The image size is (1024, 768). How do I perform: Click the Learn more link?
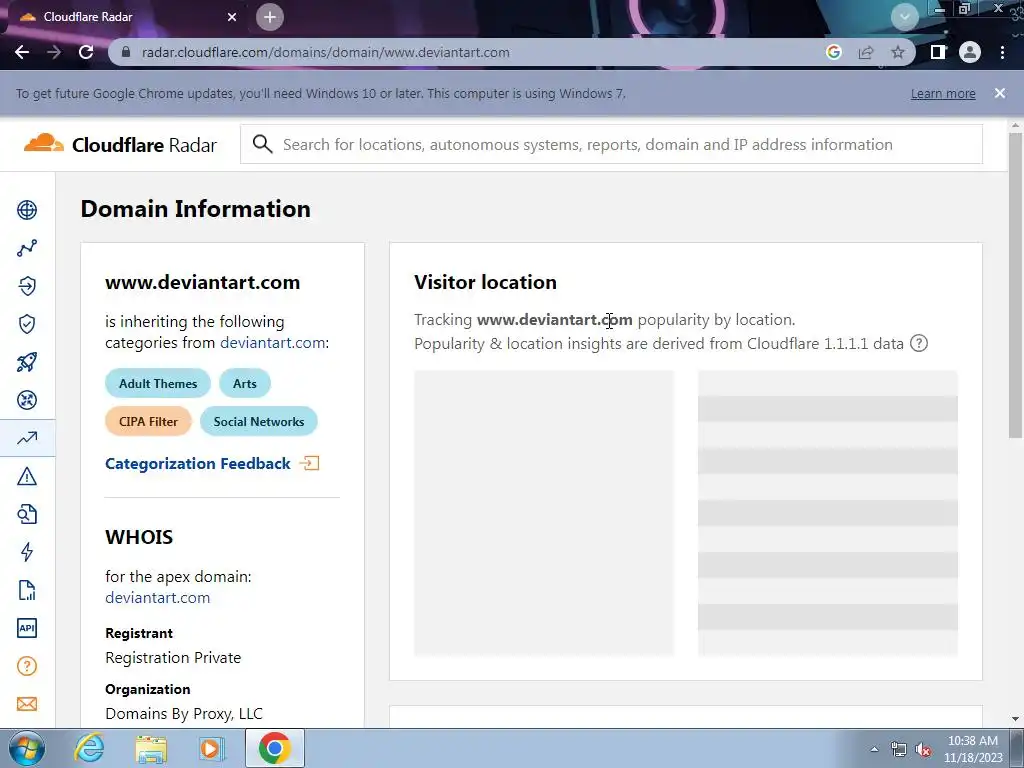[943, 93]
